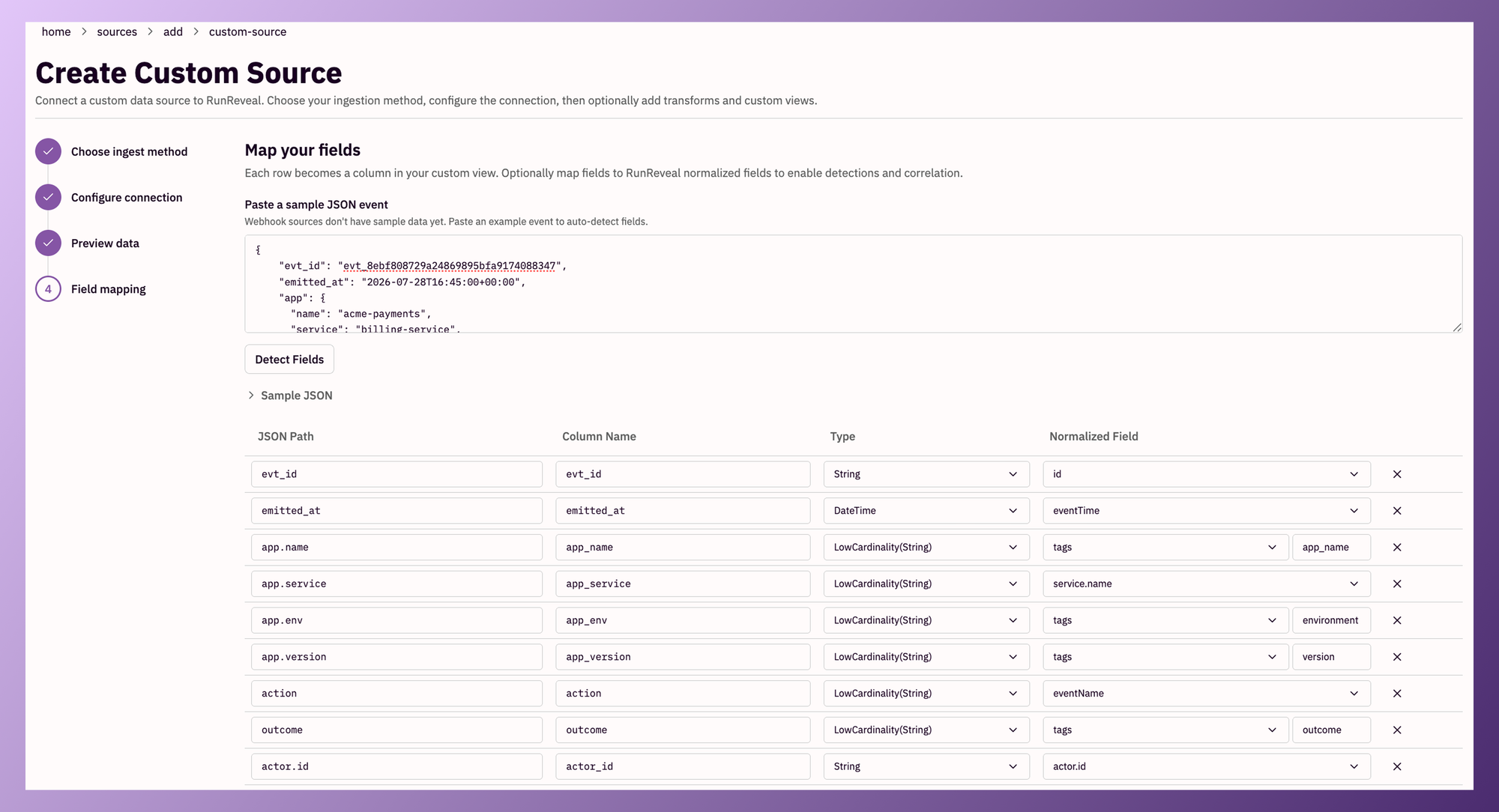Click the Detect Fields button
Image resolution: width=1499 pixels, height=812 pixels.
tap(289, 360)
